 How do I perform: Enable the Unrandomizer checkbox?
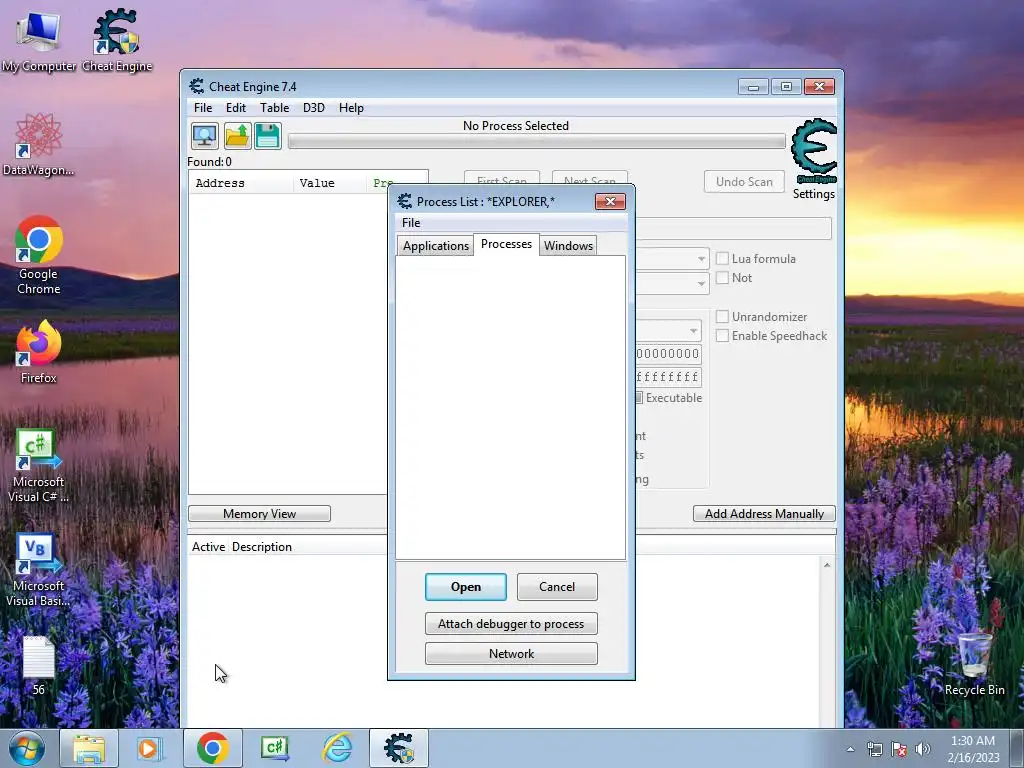click(722, 317)
